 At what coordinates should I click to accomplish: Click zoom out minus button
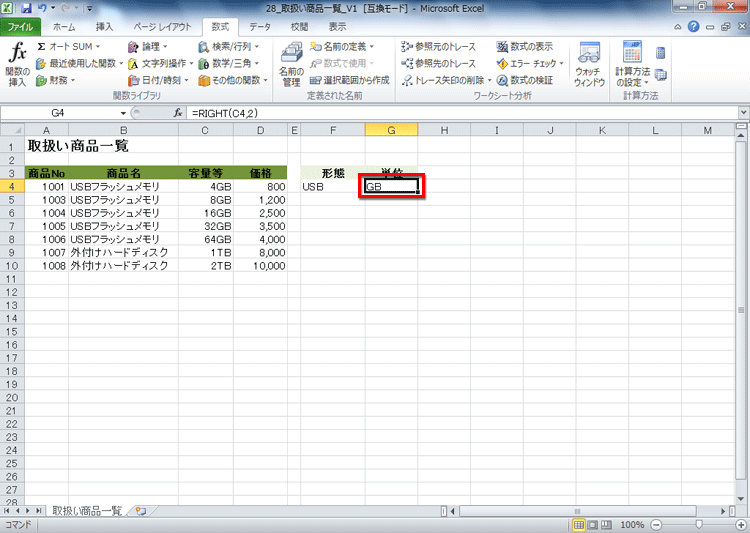click(x=656, y=525)
